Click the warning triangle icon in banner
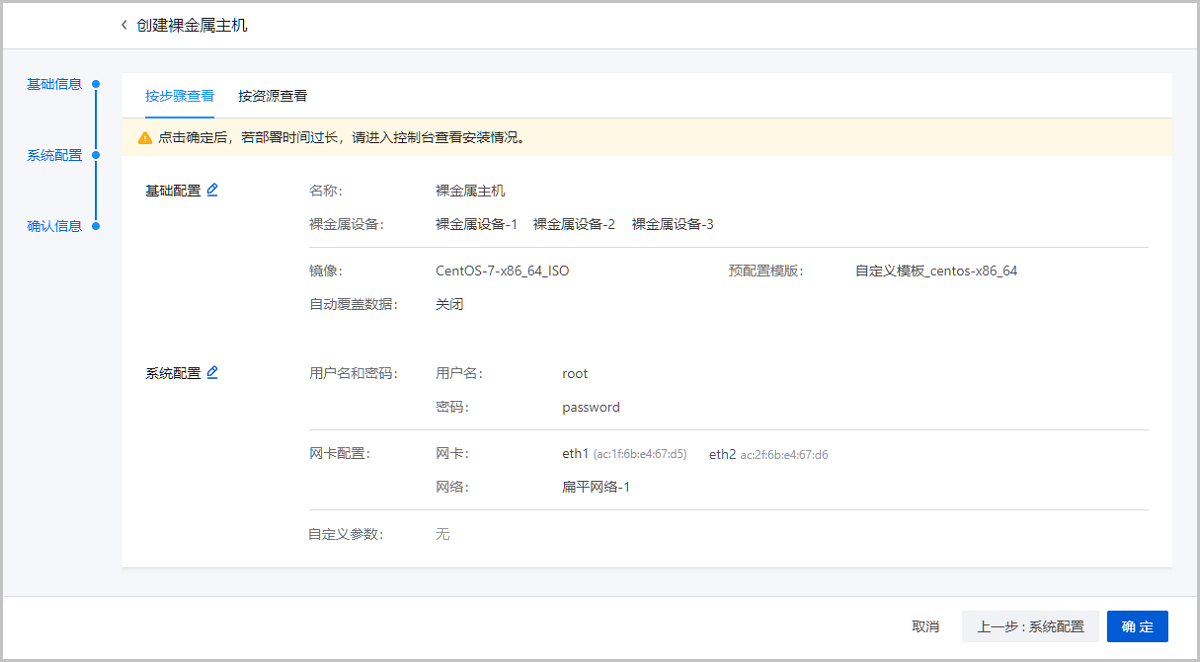Viewport: 1200px width, 662px height. point(145,138)
